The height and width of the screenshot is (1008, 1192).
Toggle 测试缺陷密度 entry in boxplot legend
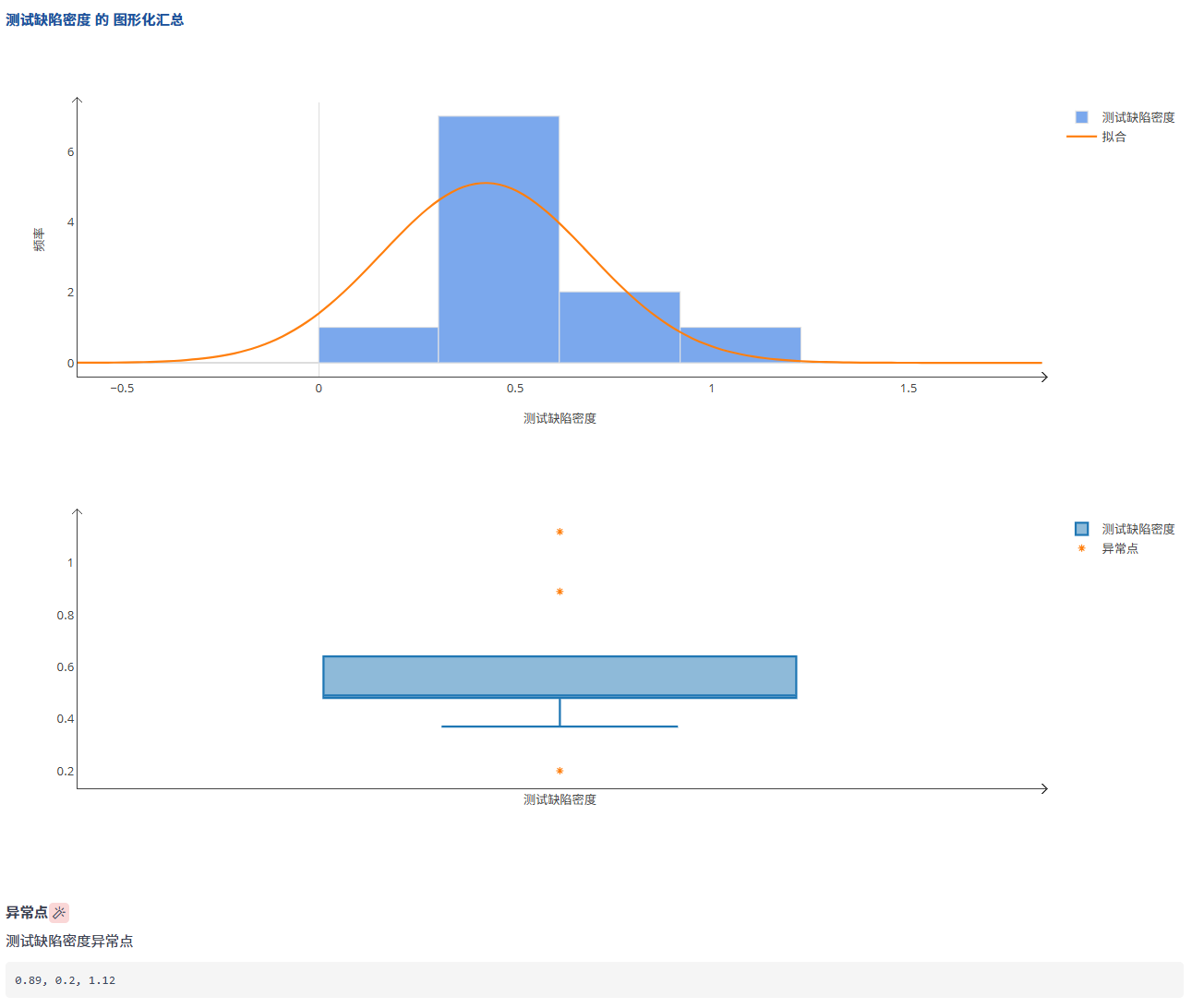(x=1137, y=529)
